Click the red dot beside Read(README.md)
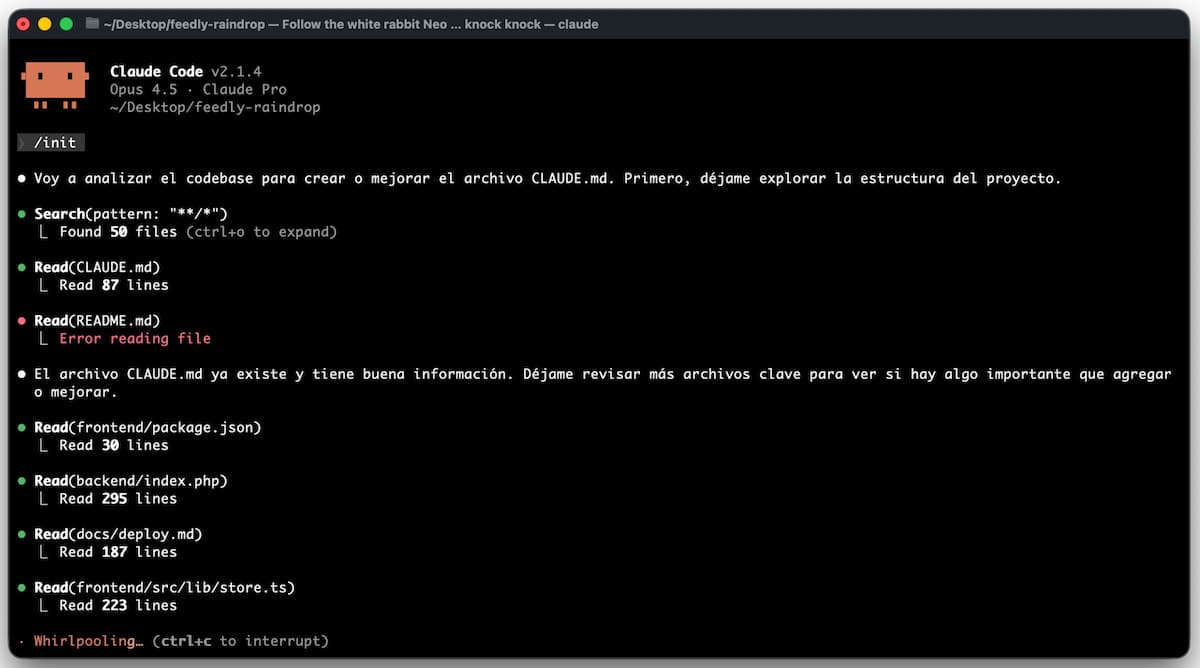Viewport: 1200px width, 668px height. click(22, 320)
